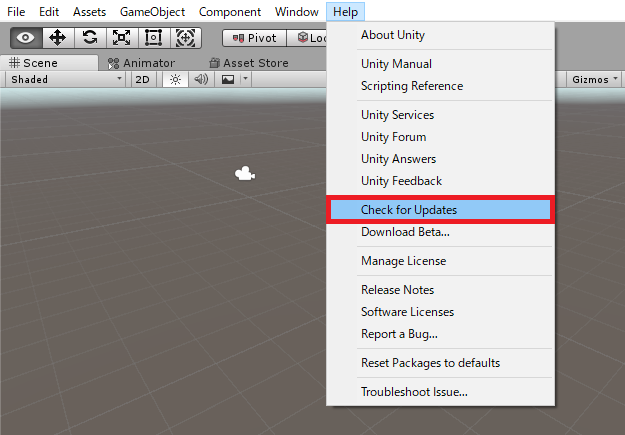Choose Download Beta...

click(440, 232)
